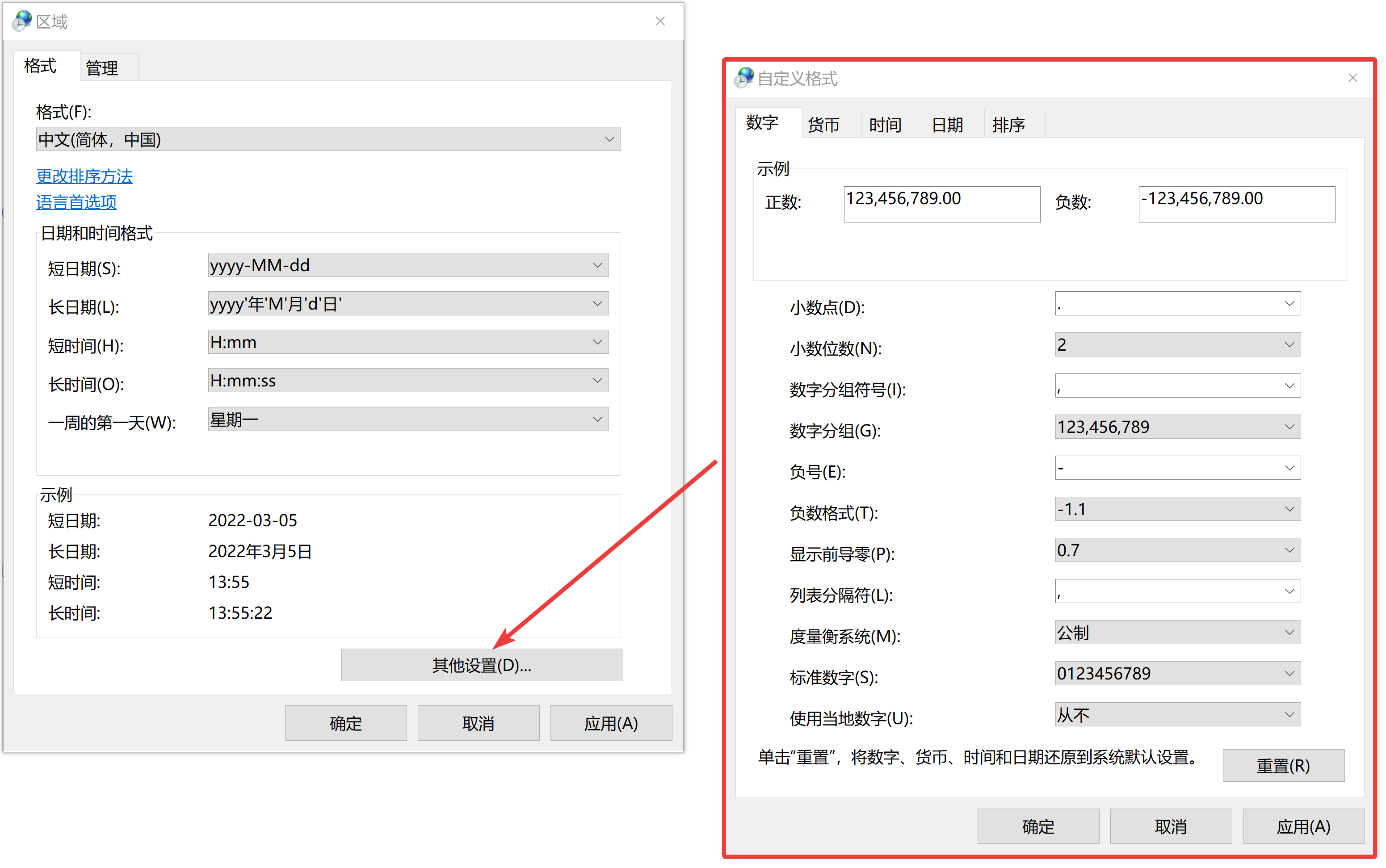Expand the 格式 language dropdown
Image resolution: width=1386 pixels, height=868 pixels.
click(x=328, y=139)
